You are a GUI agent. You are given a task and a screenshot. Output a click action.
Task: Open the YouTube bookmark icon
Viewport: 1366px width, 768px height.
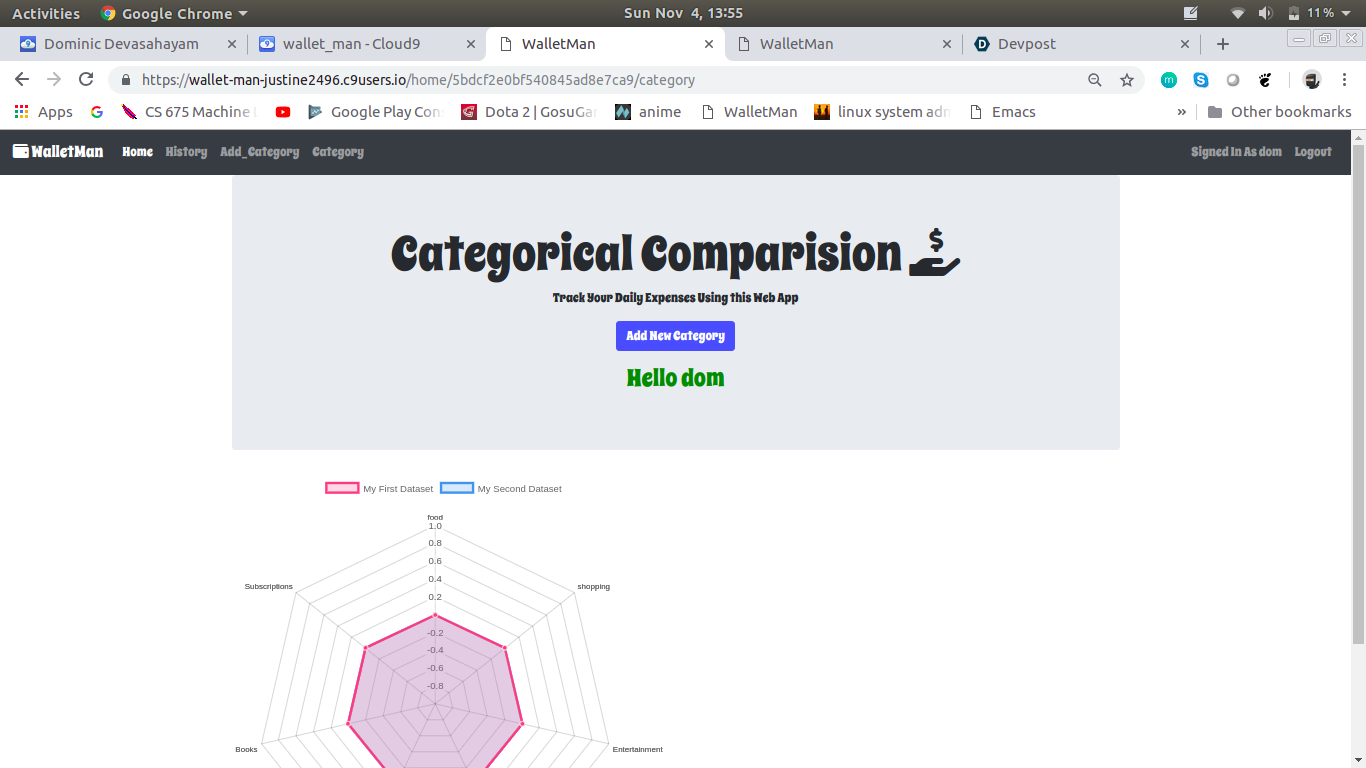(x=283, y=112)
